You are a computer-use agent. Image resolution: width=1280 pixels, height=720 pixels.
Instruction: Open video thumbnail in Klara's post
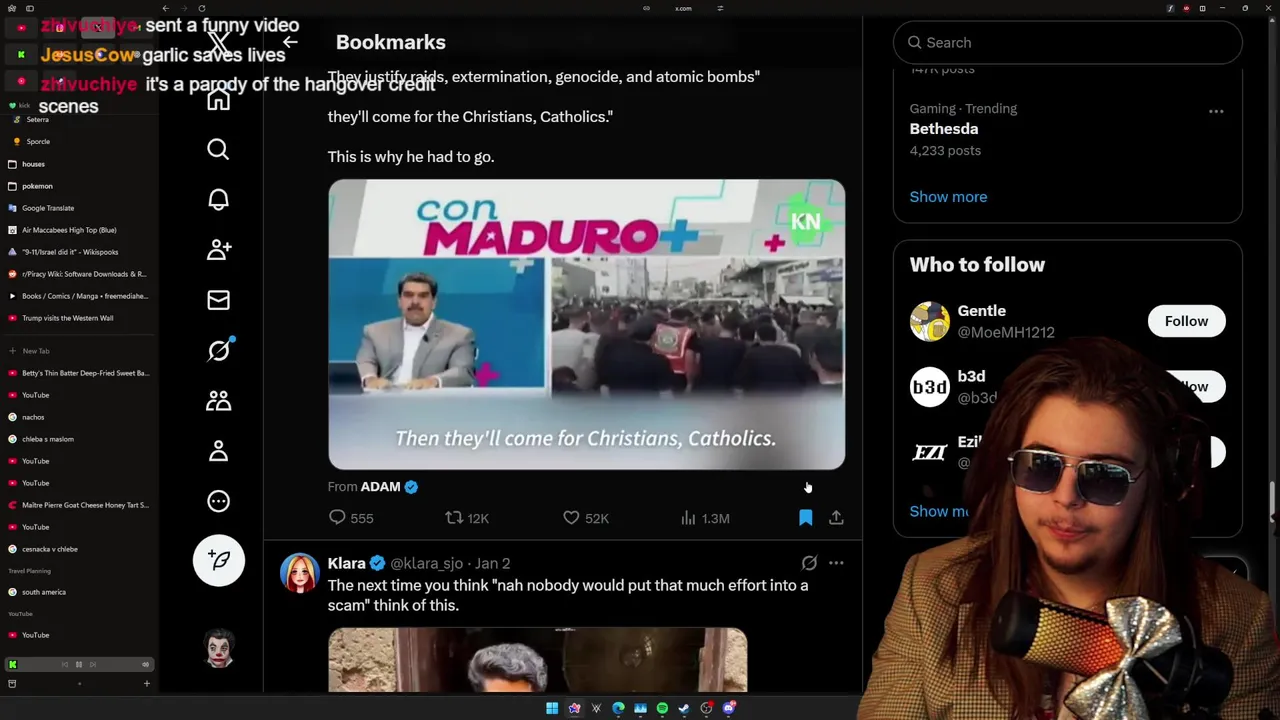(x=537, y=660)
